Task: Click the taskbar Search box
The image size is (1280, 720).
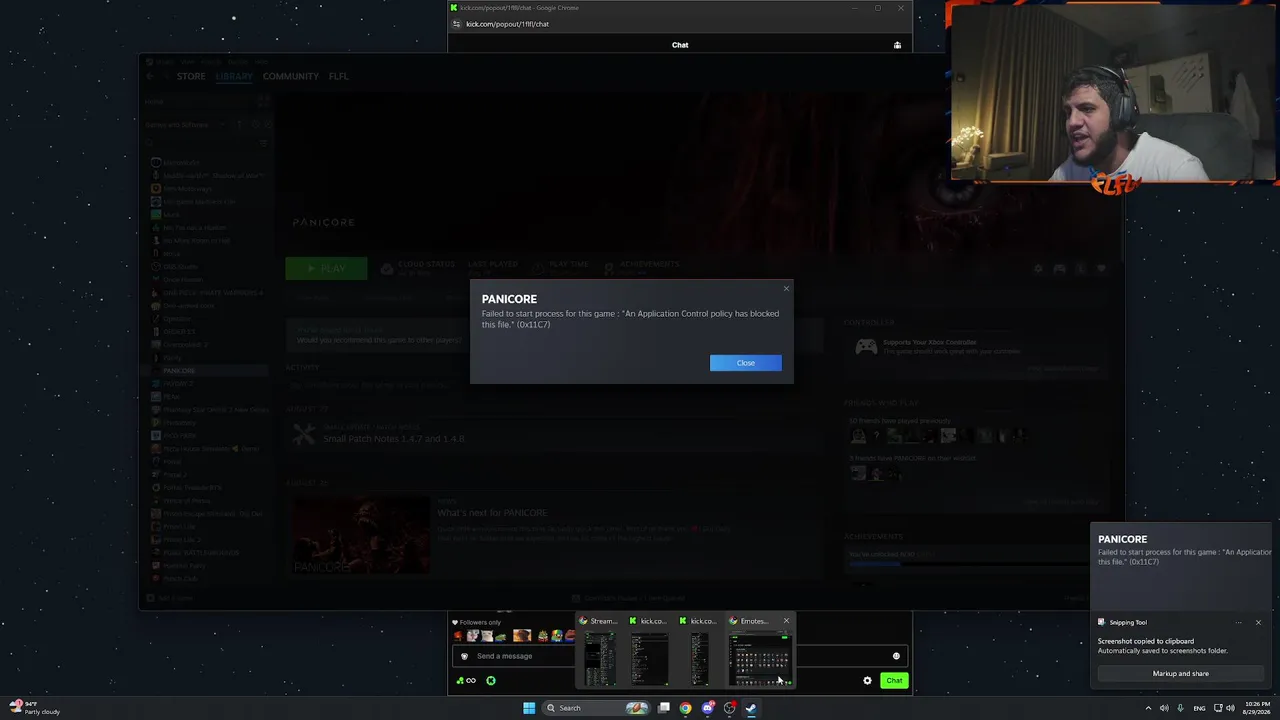Action: click(595, 708)
